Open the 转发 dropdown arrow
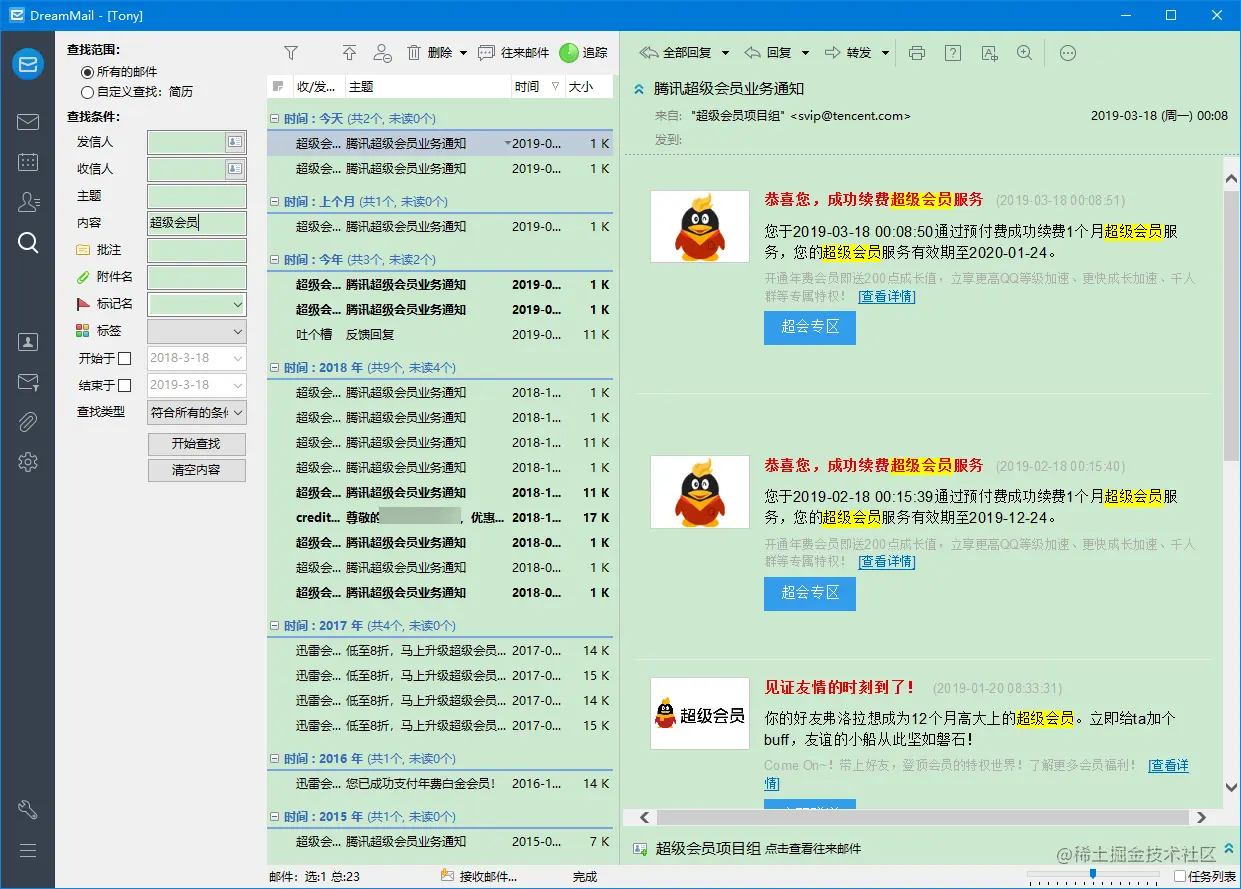1241x889 pixels. click(885, 53)
